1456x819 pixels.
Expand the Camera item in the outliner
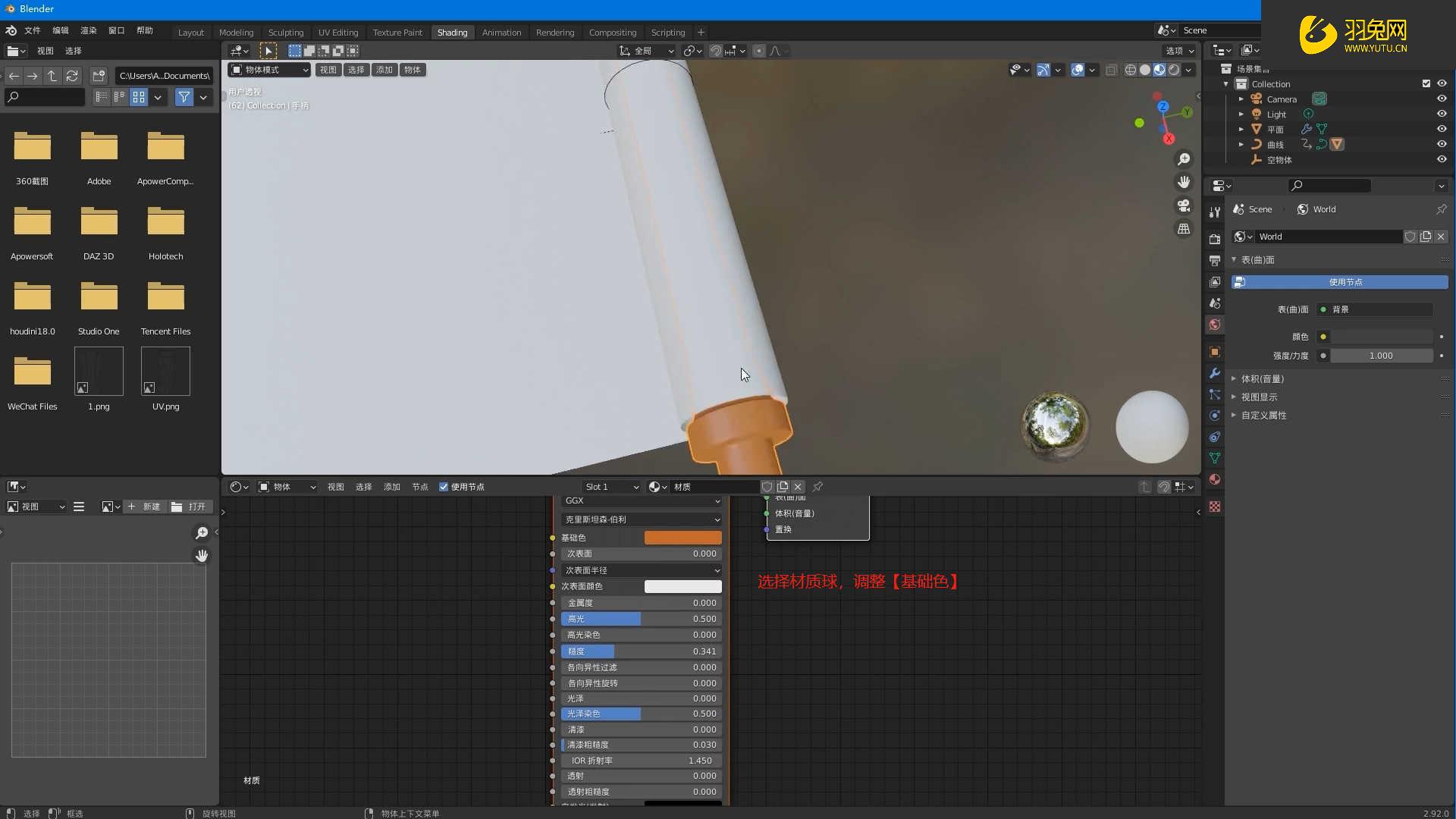click(1241, 99)
